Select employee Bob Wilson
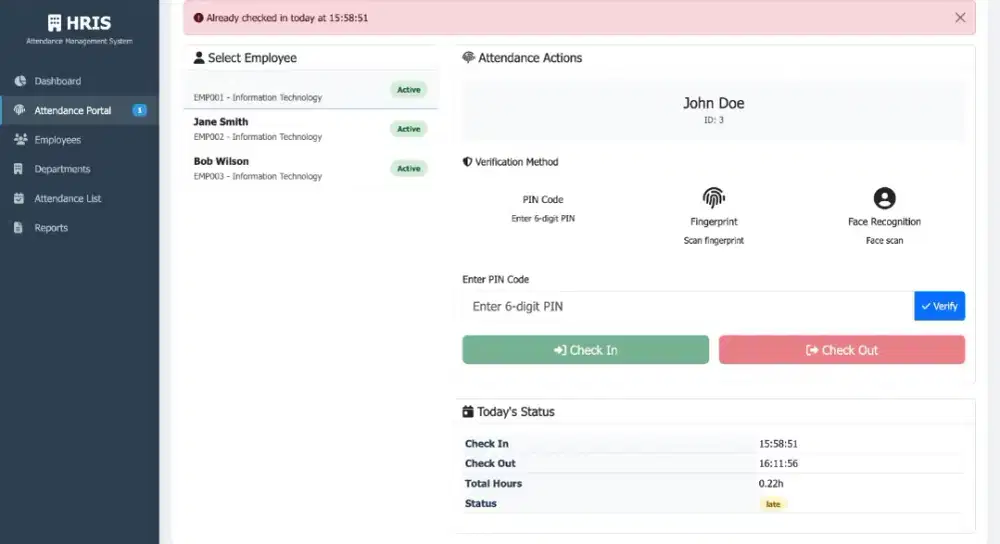 pyautogui.click(x=311, y=168)
